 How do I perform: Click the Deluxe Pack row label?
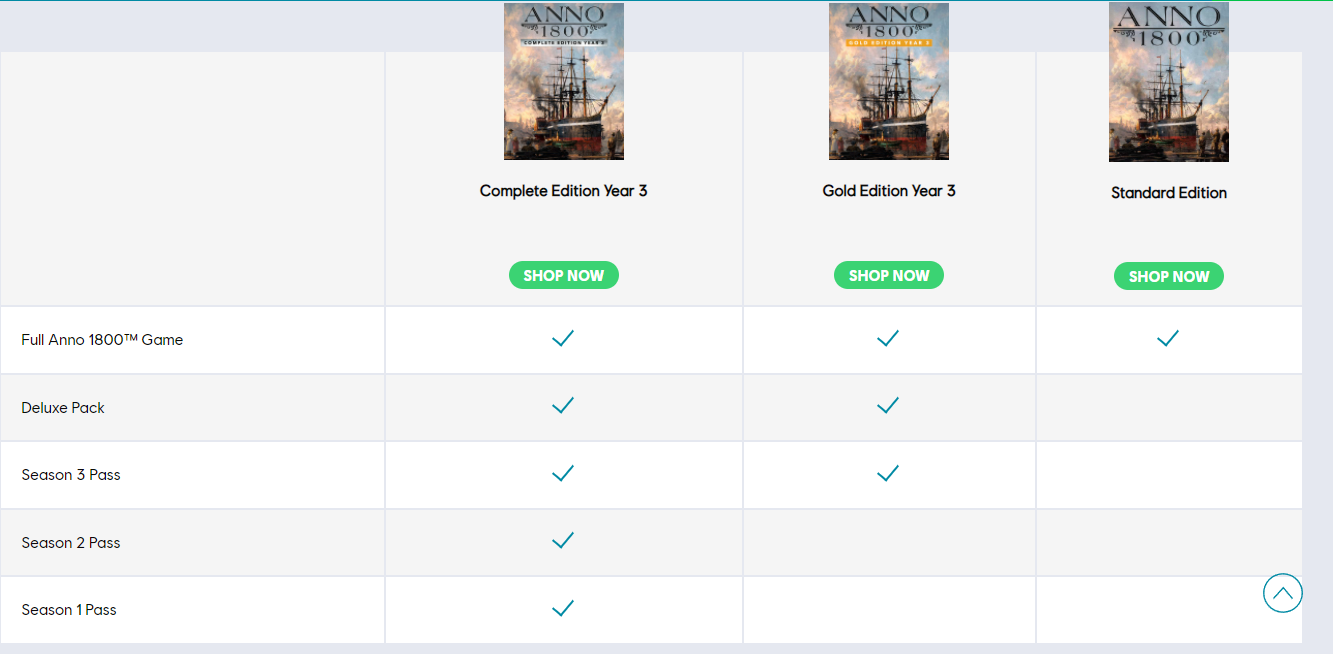pyautogui.click(x=63, y=408)
